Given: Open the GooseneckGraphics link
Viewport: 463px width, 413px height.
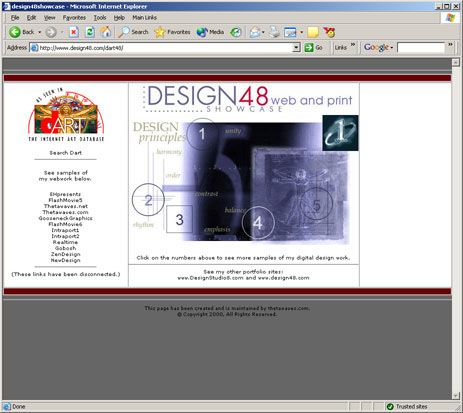Looking at the screenshot, I should point(65,218).
